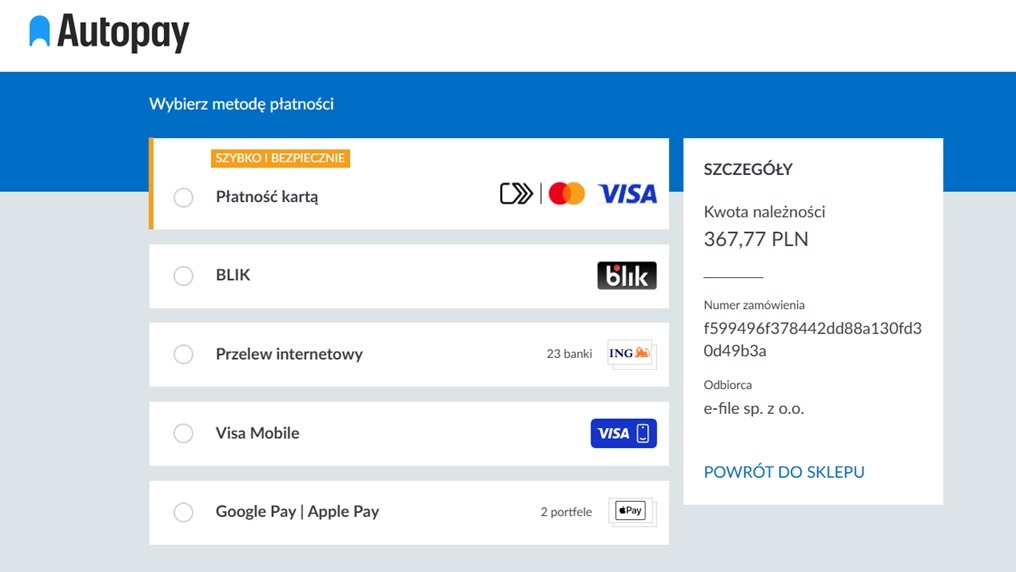This screenshot has width=1016, height=572.
Task: Choose the Przelew internetowy radio button
Action: point(183,354)
